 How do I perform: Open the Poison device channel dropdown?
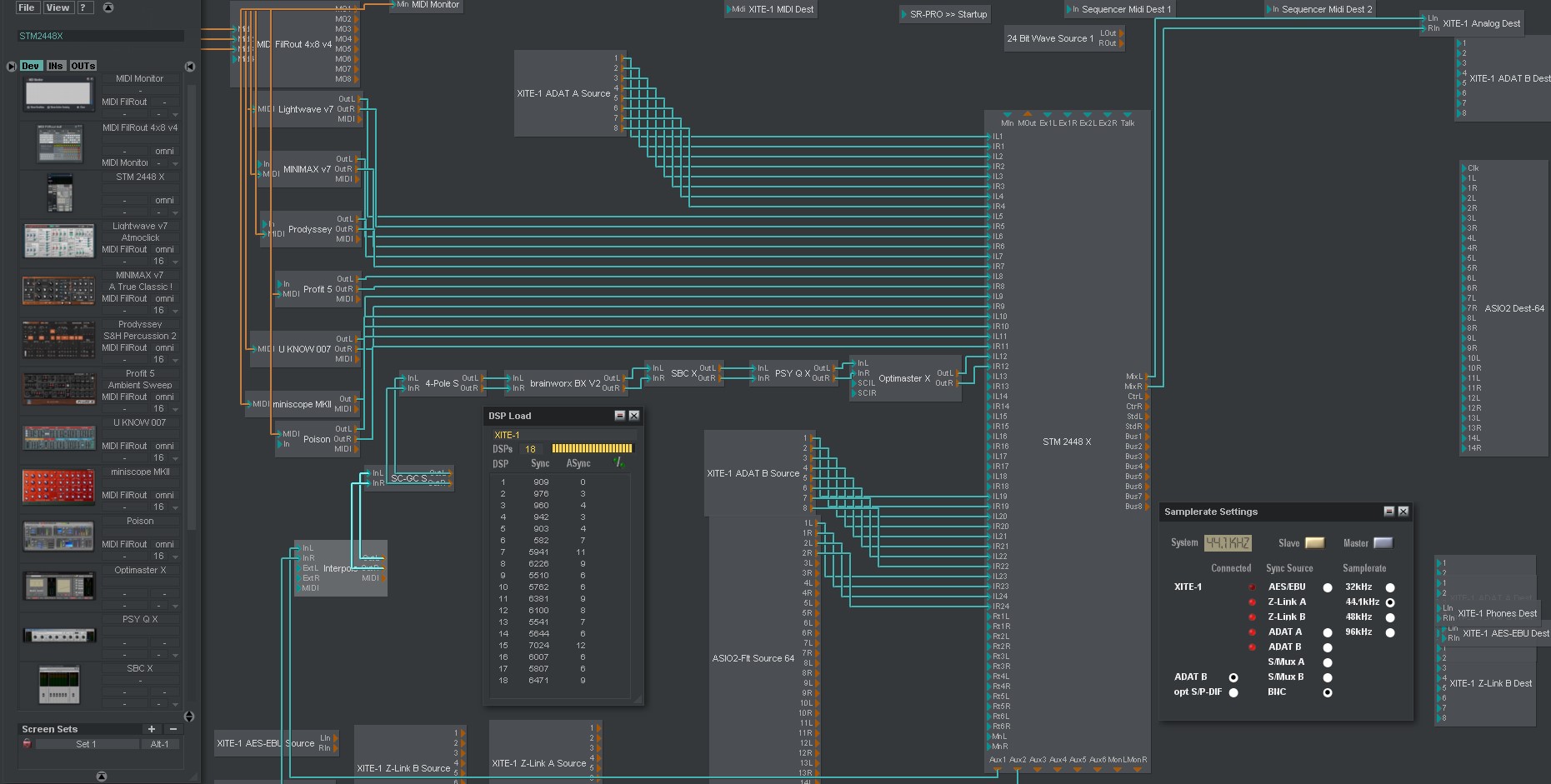click(175, 557)
